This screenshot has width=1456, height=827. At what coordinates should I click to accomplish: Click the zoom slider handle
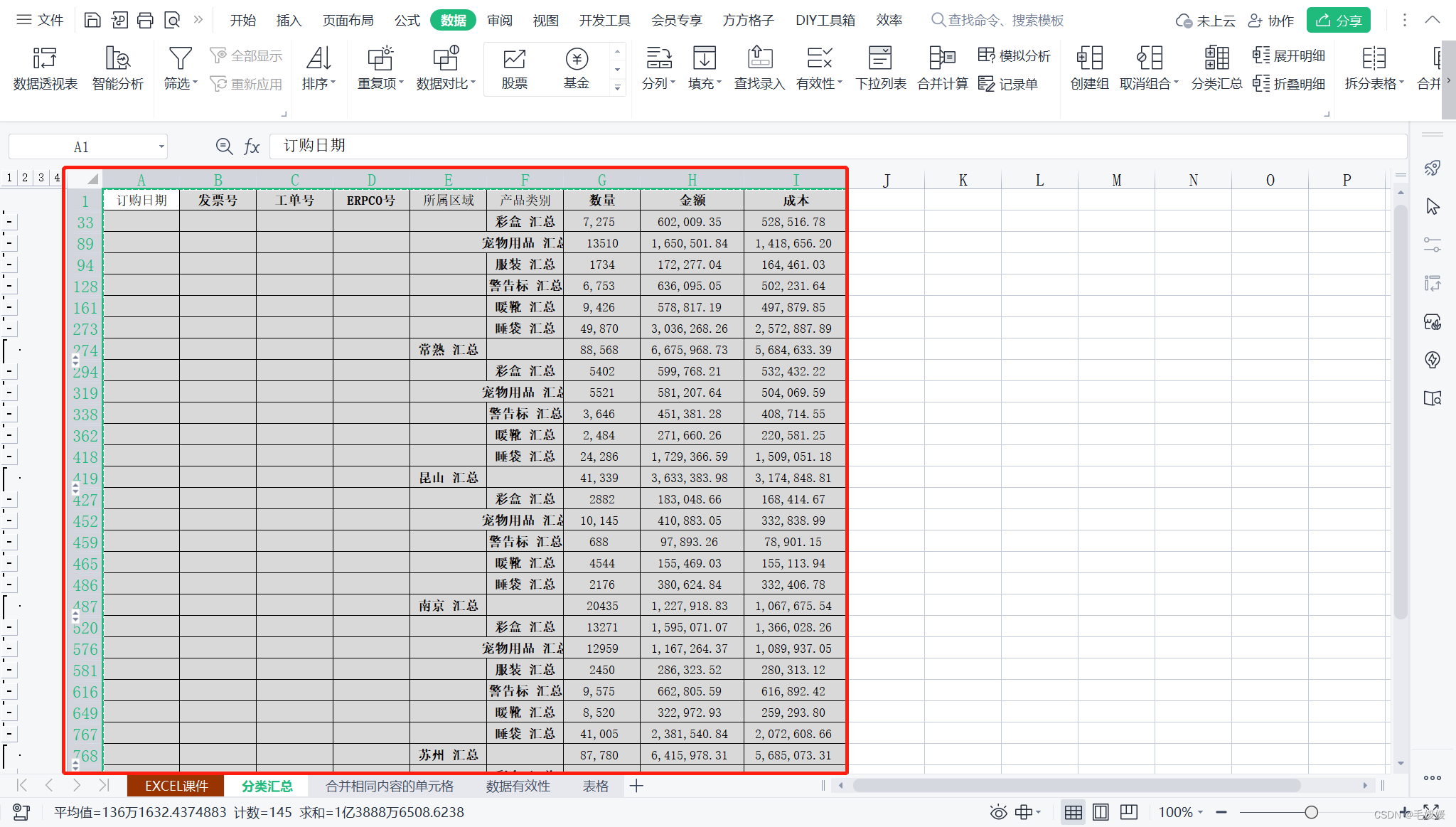(1311, 812)
